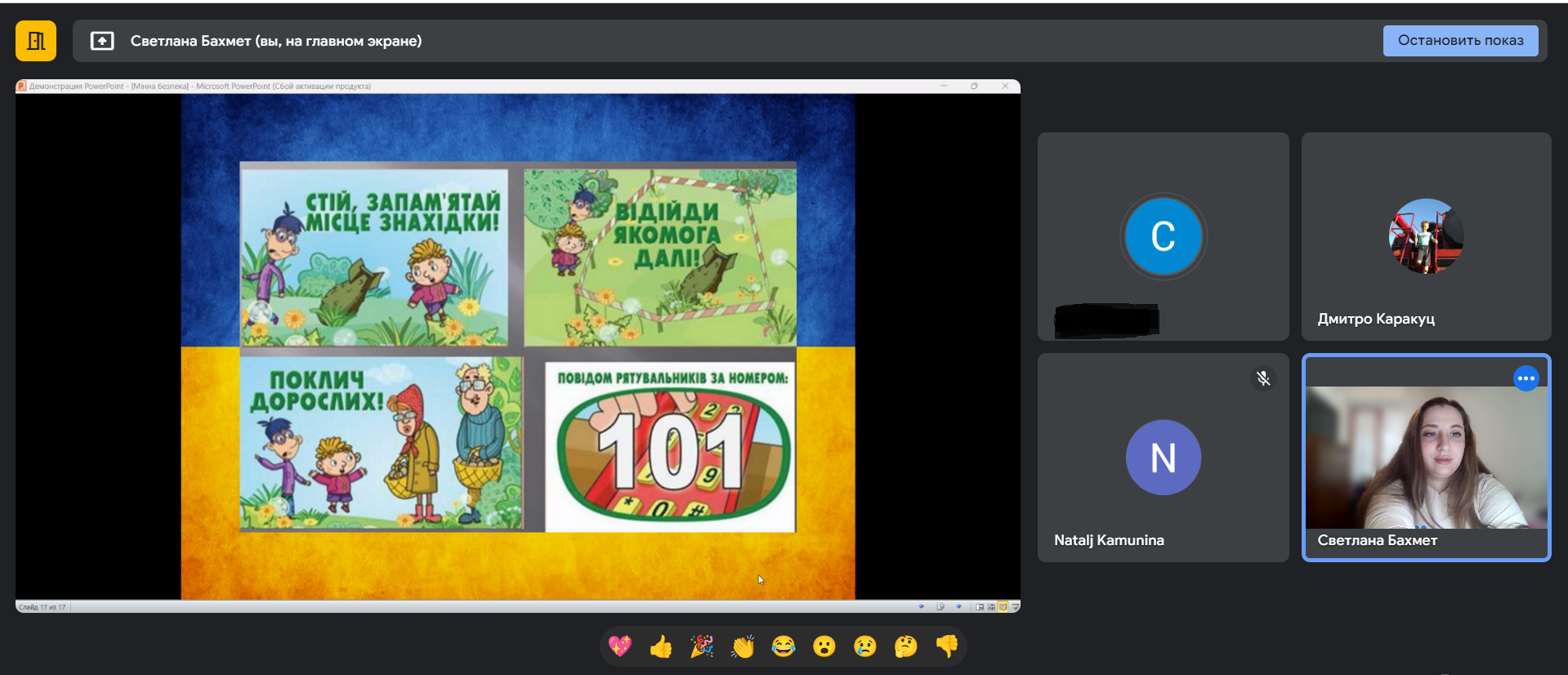This screenshot has height=675, width=1568.
Task: Send the sparkling heart emoji reaction
Action: tap(620, 646)
